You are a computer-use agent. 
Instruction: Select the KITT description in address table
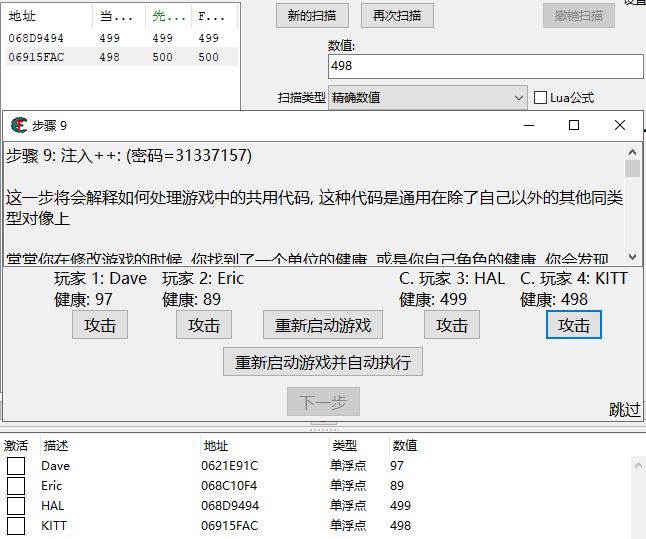[54, 526]
